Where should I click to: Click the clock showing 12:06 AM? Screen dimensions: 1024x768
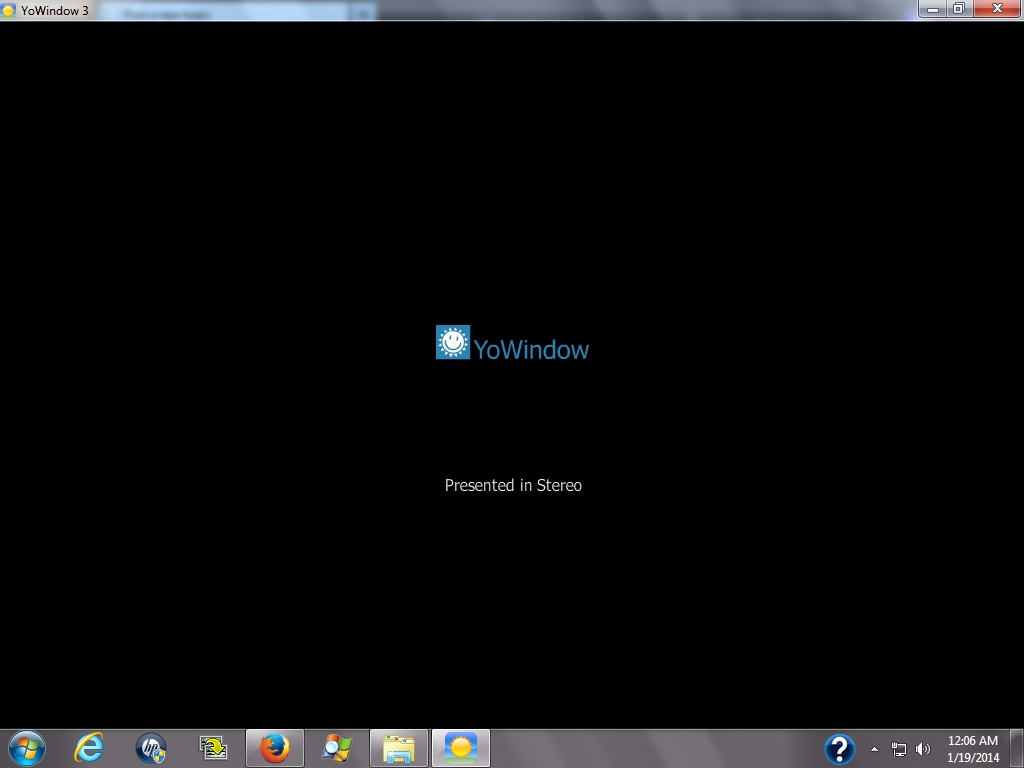pos(972,741)
